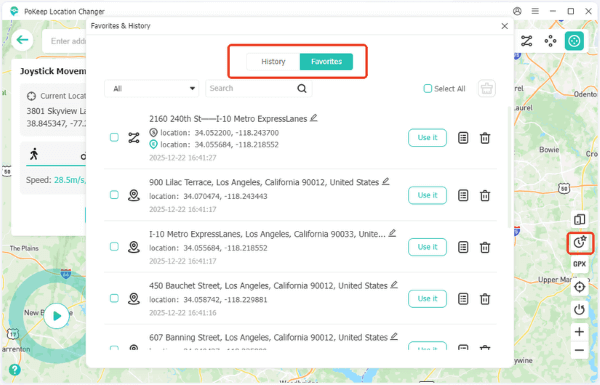Check the I-10 Metro ExpressLanes location checkbox
This screenshot has width=600, height=385.
[x=114, y=246]
